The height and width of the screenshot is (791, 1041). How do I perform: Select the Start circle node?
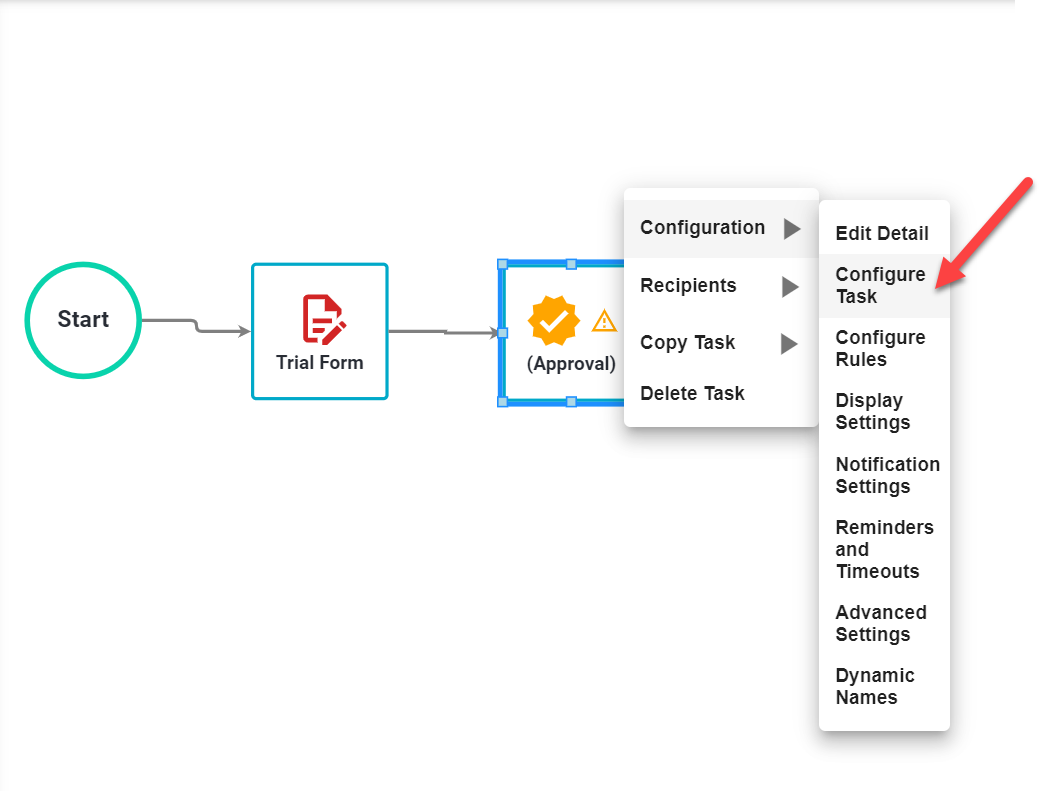coord(83,320)
